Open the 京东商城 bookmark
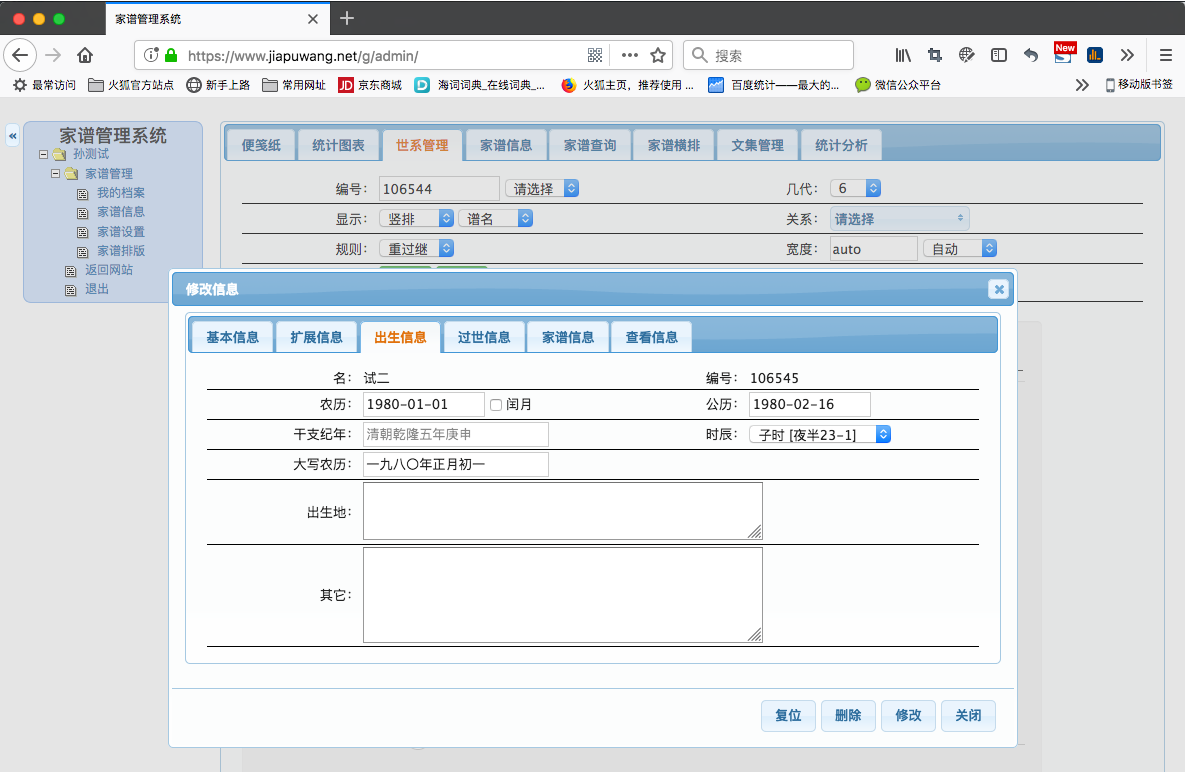Screen dimensions: 1185x772 (x=370, y=85)
